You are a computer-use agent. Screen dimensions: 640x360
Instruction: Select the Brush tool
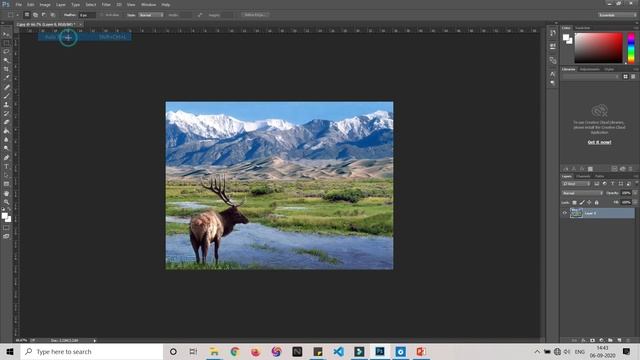(x=6, y=96)
